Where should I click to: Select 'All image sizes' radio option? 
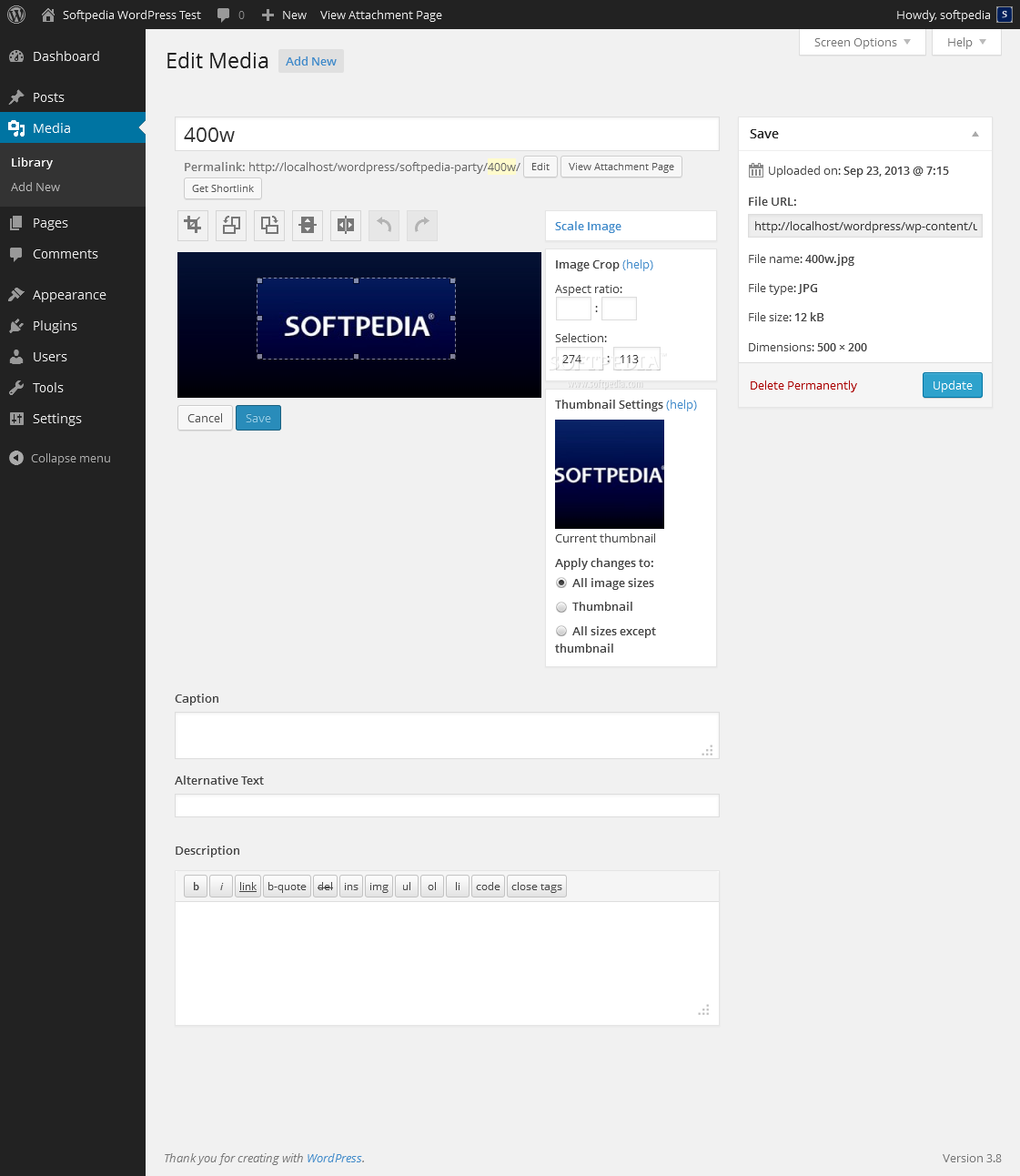[x=561, y=583]
